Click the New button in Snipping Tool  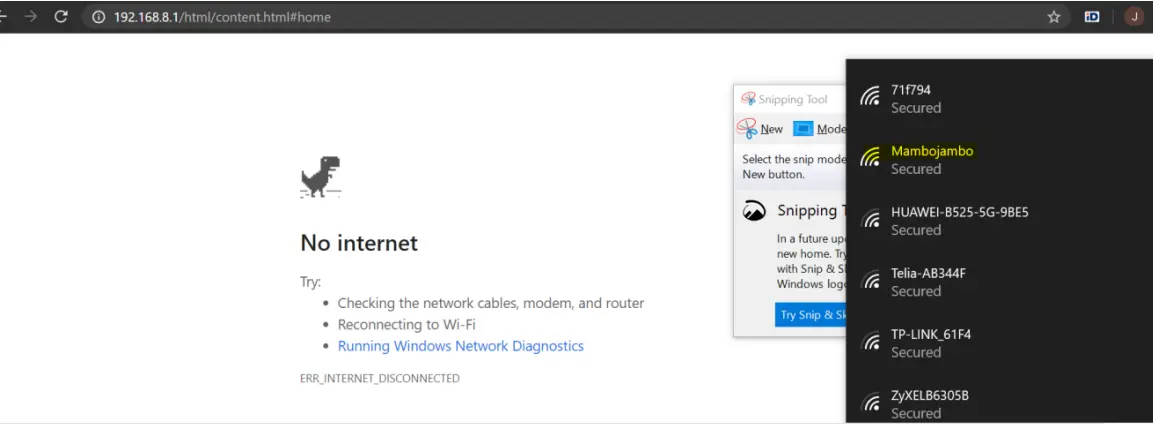[760, 129]
